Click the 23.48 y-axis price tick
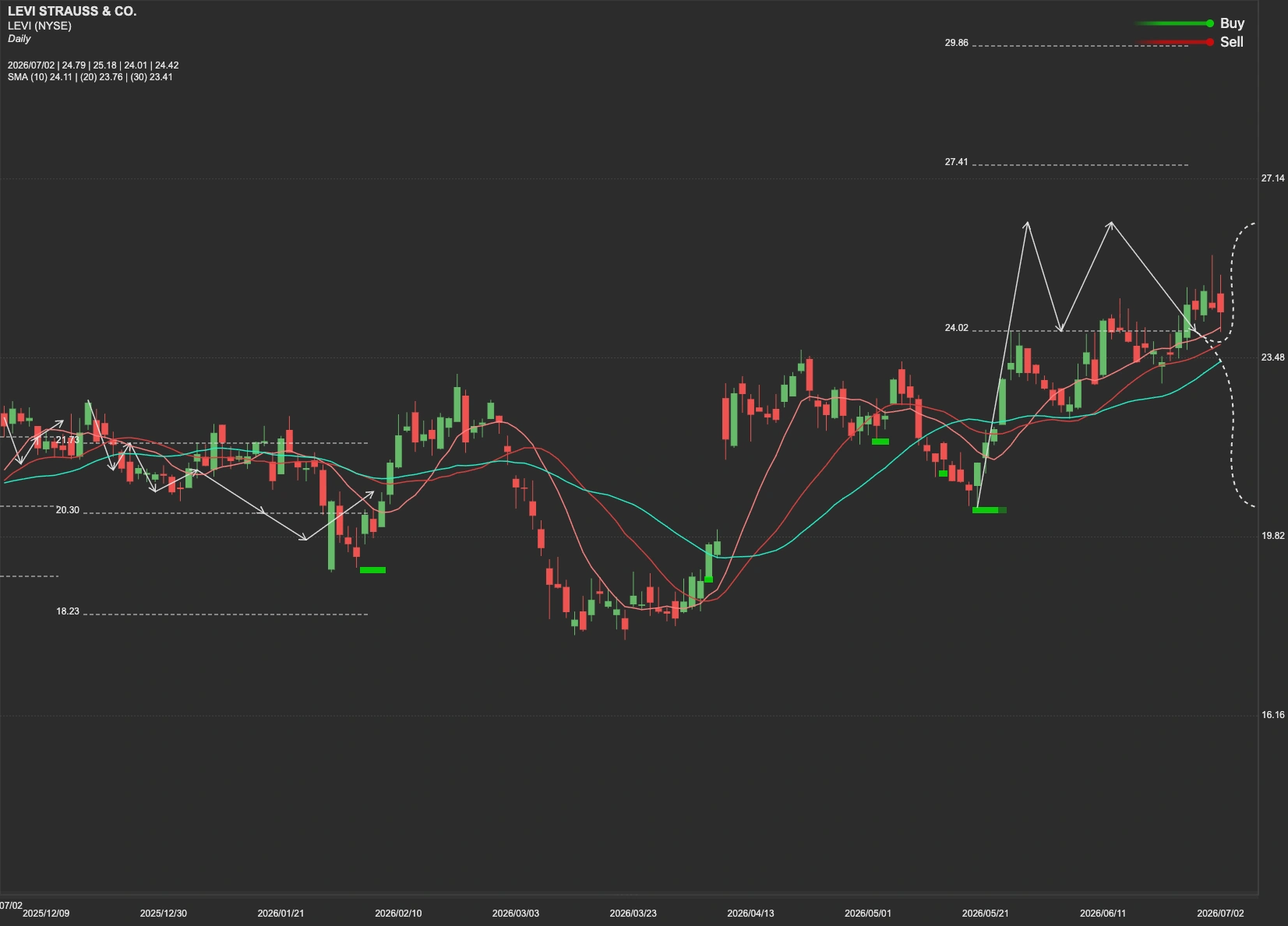1288x926 pixels. coord(1272,357)
